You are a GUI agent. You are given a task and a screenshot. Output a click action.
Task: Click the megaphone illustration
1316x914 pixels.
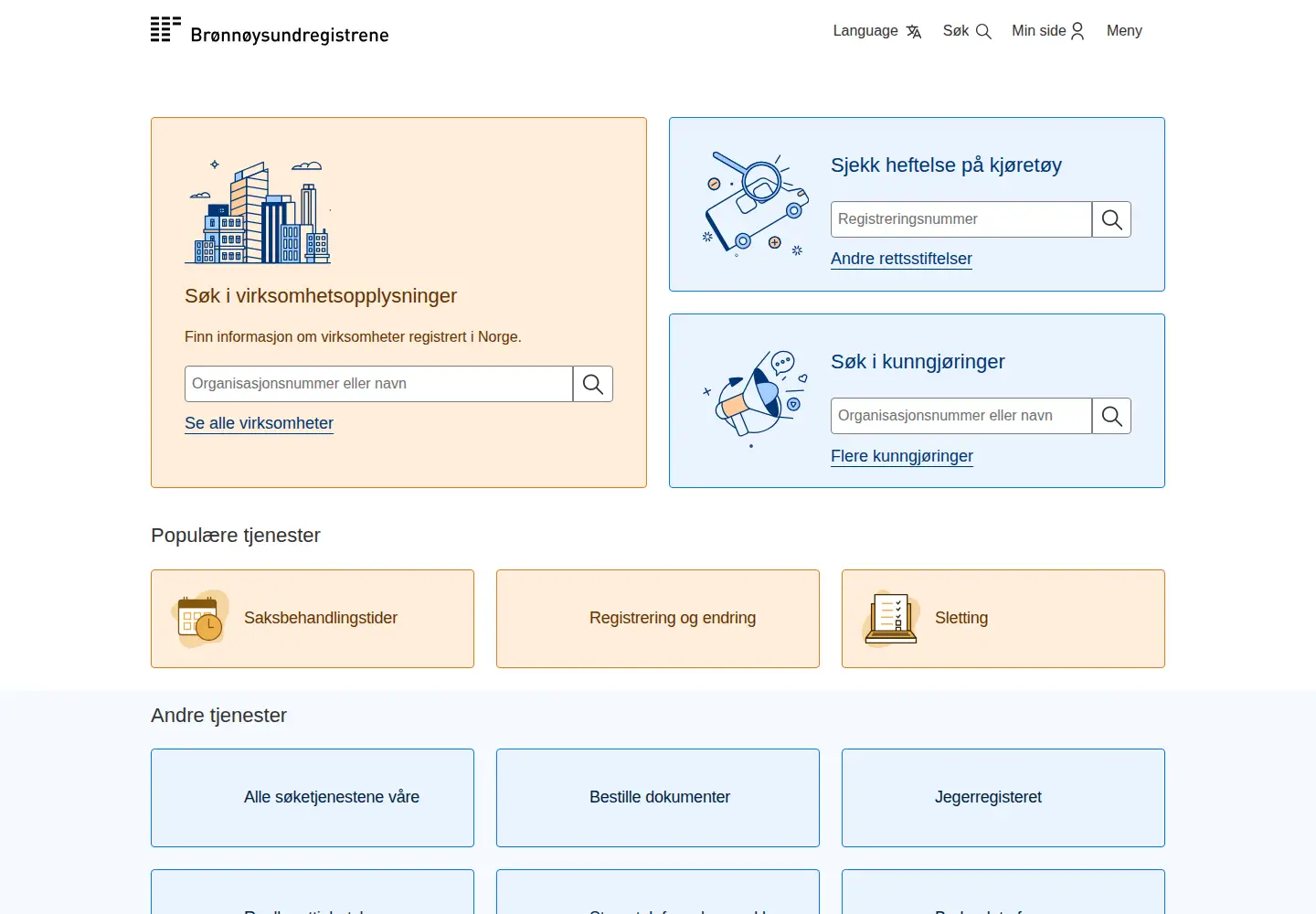pyautogui.click(x=756, y=399)
